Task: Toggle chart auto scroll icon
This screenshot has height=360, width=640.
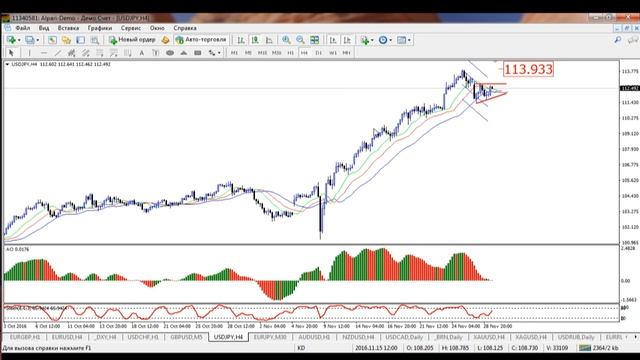Action: click(x=333, y=40)
